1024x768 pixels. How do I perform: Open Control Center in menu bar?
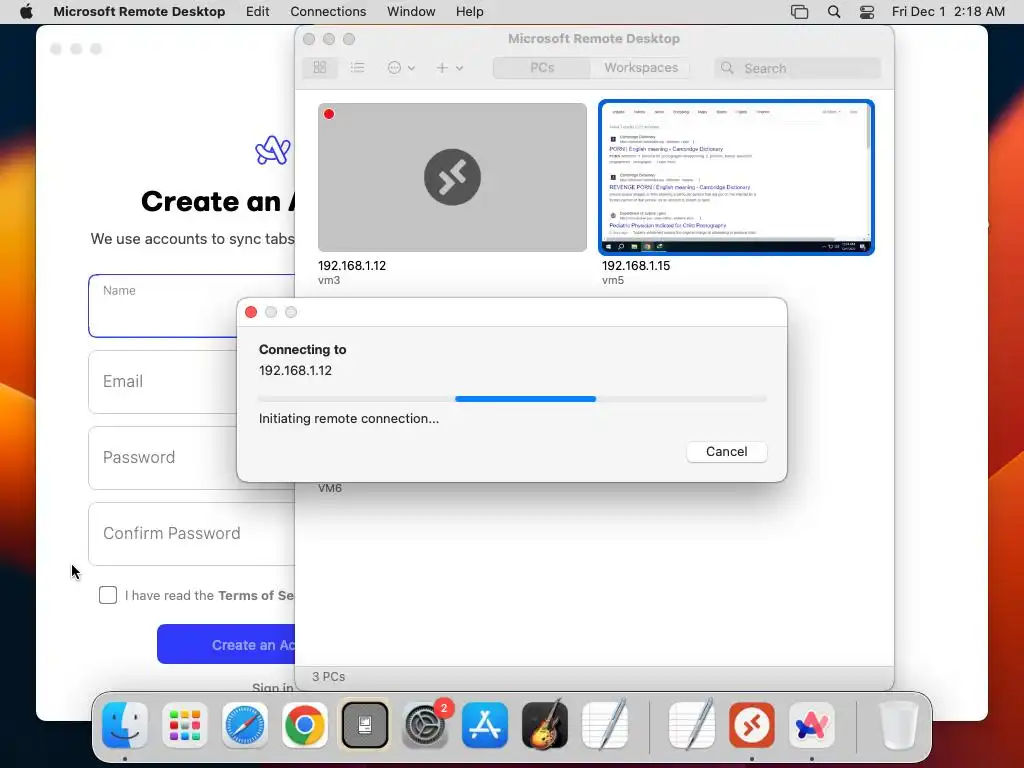click(867, 12)
